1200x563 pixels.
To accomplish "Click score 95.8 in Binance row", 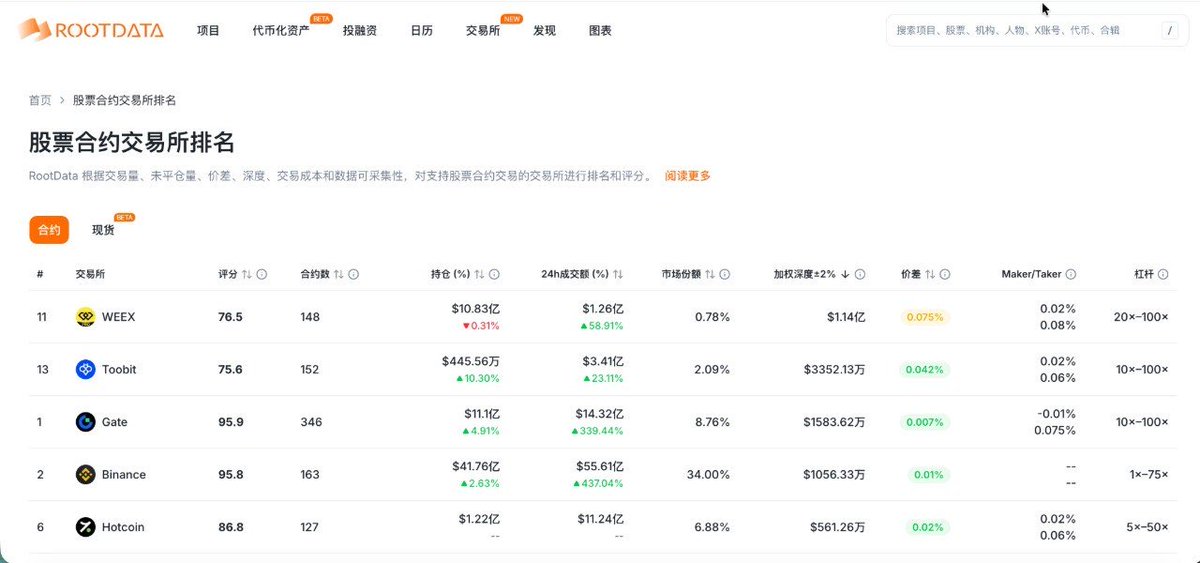I will coord(230,474).
